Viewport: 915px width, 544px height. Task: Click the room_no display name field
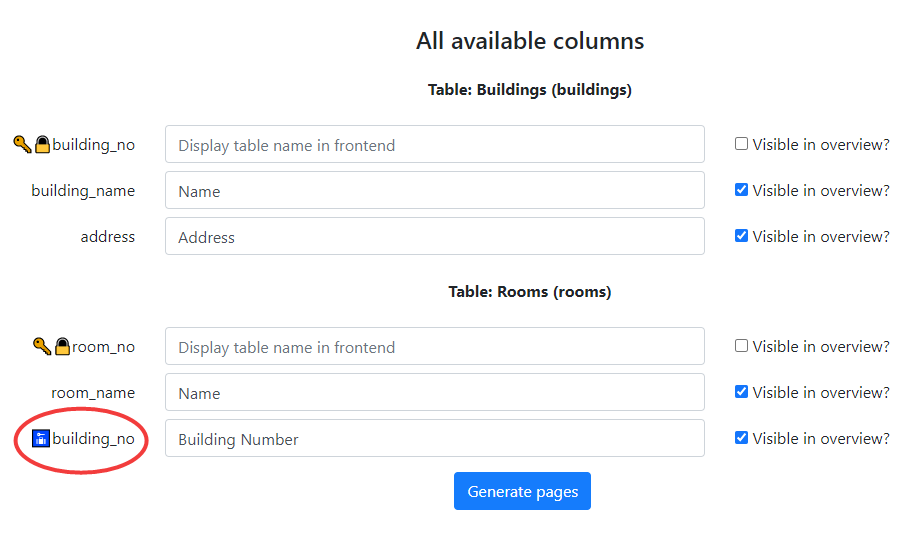[x=434, y=347]
